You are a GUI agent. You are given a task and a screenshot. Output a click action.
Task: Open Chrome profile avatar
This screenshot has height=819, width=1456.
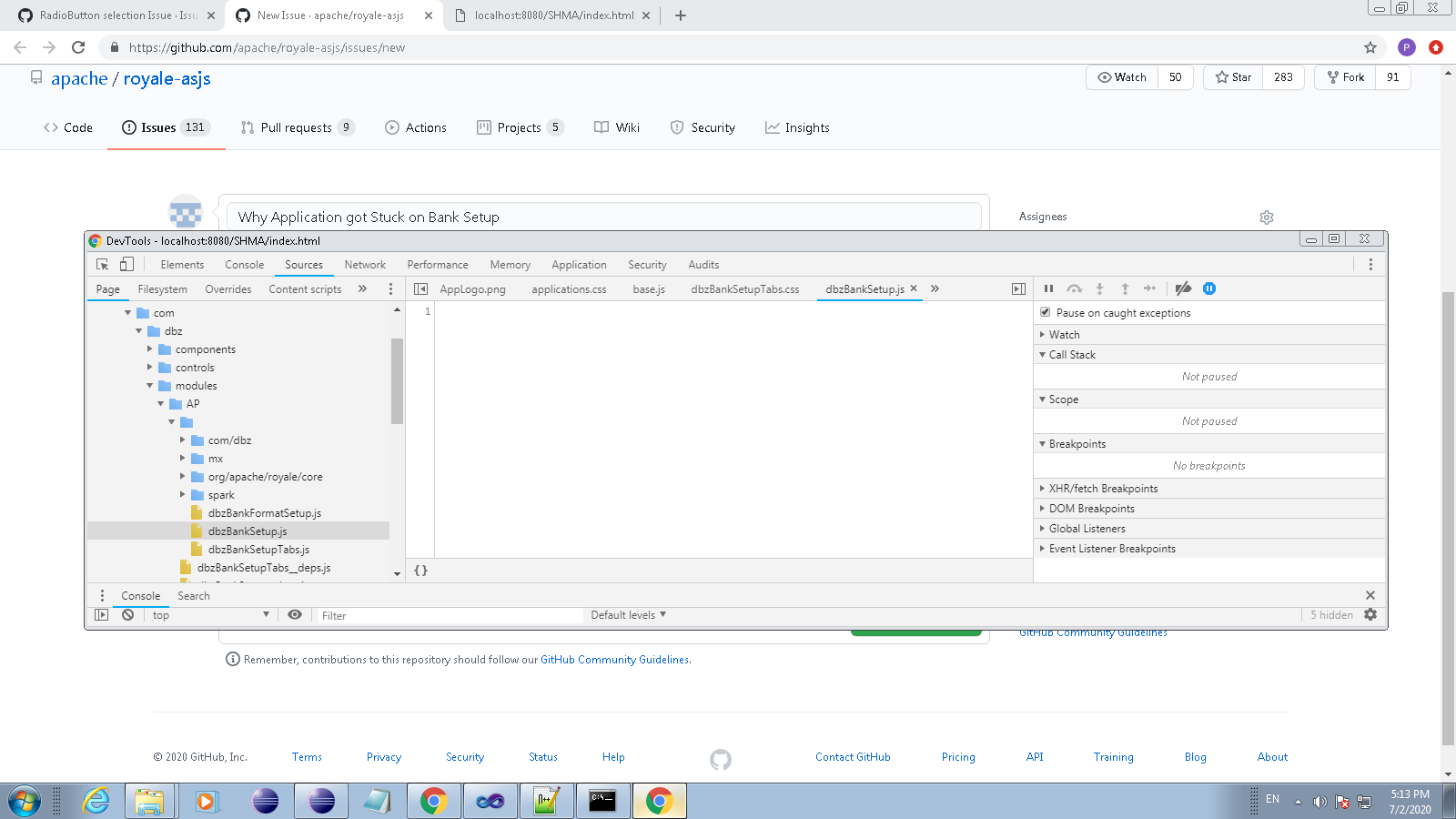point(1407,47)
